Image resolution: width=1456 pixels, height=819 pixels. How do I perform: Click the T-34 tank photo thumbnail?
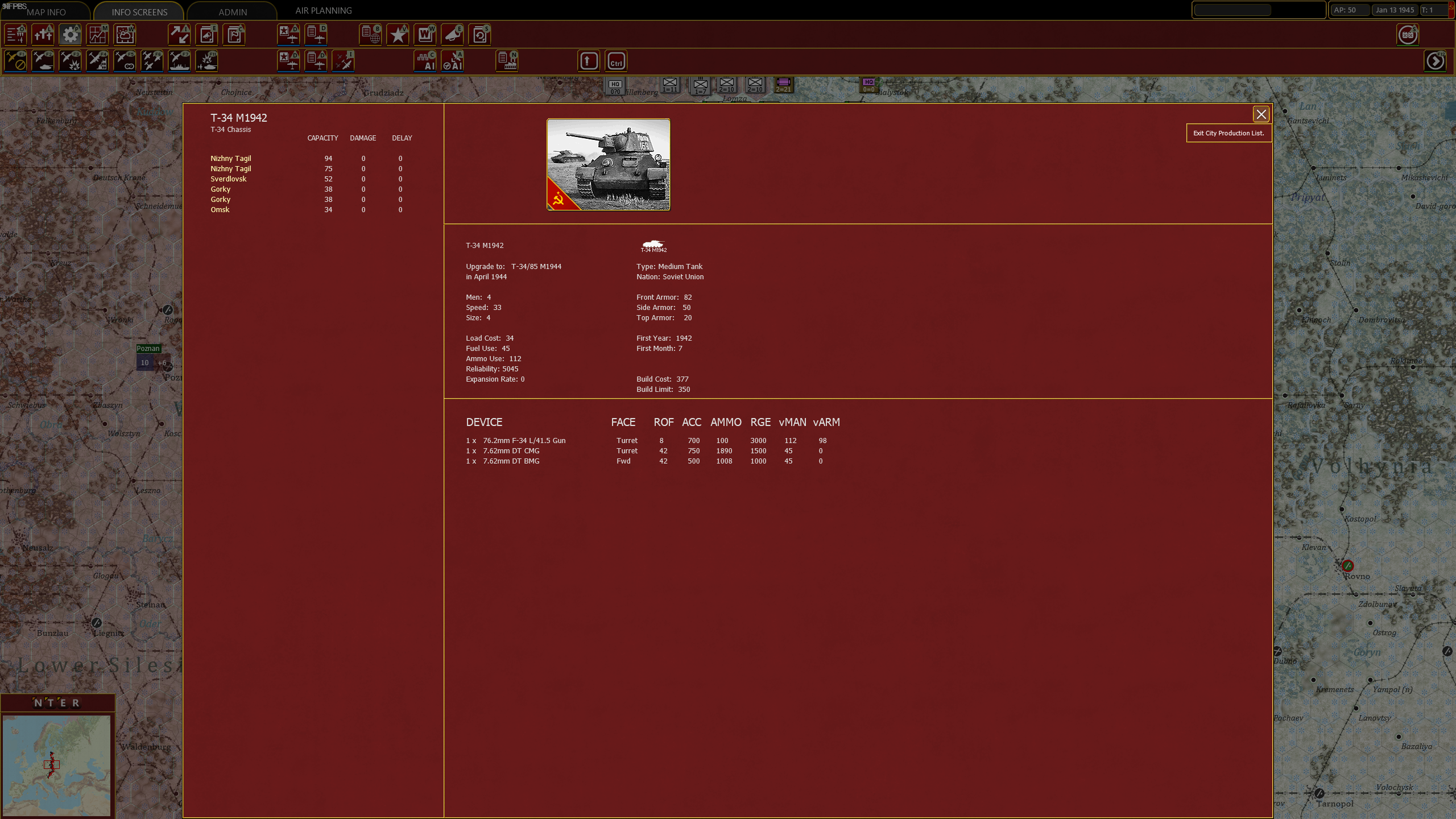click(x=608, y=164)
